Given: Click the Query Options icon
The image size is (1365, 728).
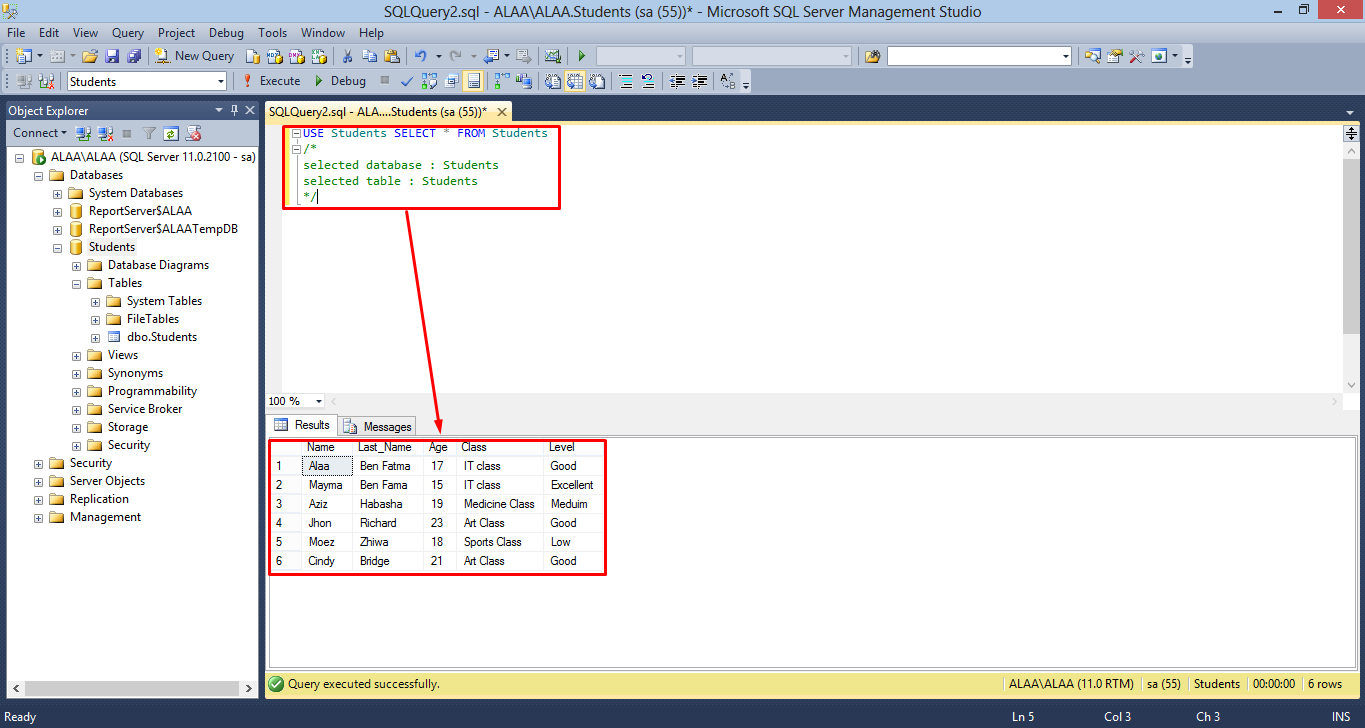Looking at the screenshot, I should tap(452, 81).
